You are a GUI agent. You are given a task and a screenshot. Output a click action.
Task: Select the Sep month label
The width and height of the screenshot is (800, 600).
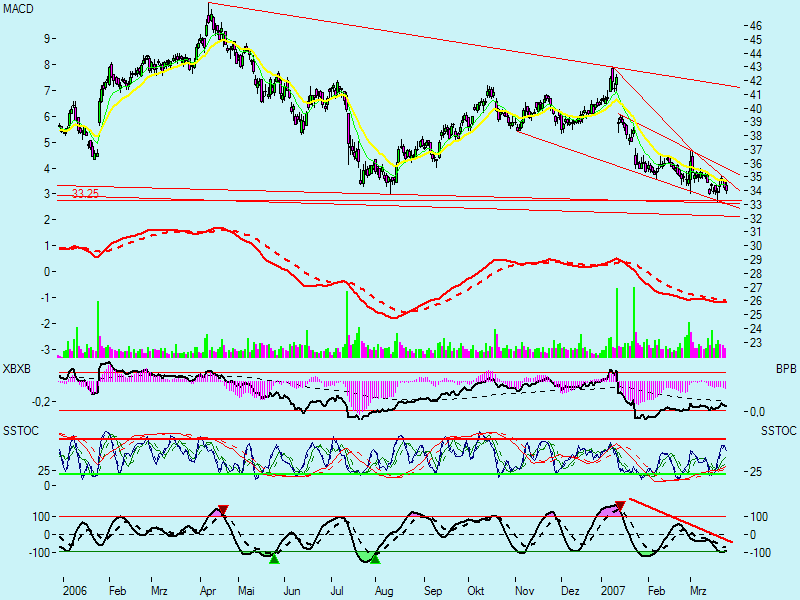point(433,591)
